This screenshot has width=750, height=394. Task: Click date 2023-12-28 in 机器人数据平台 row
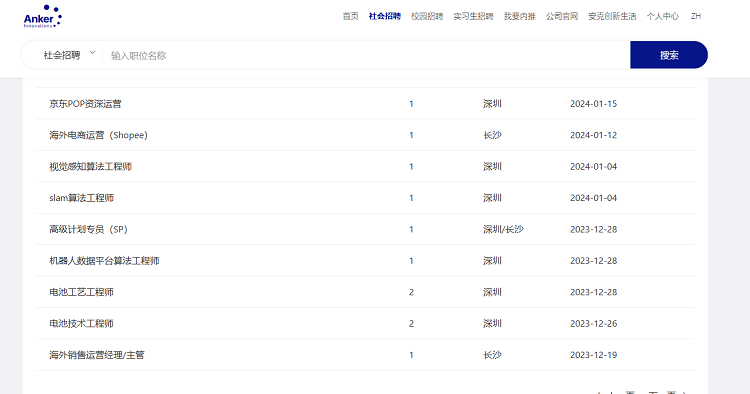tap(593, 261)
